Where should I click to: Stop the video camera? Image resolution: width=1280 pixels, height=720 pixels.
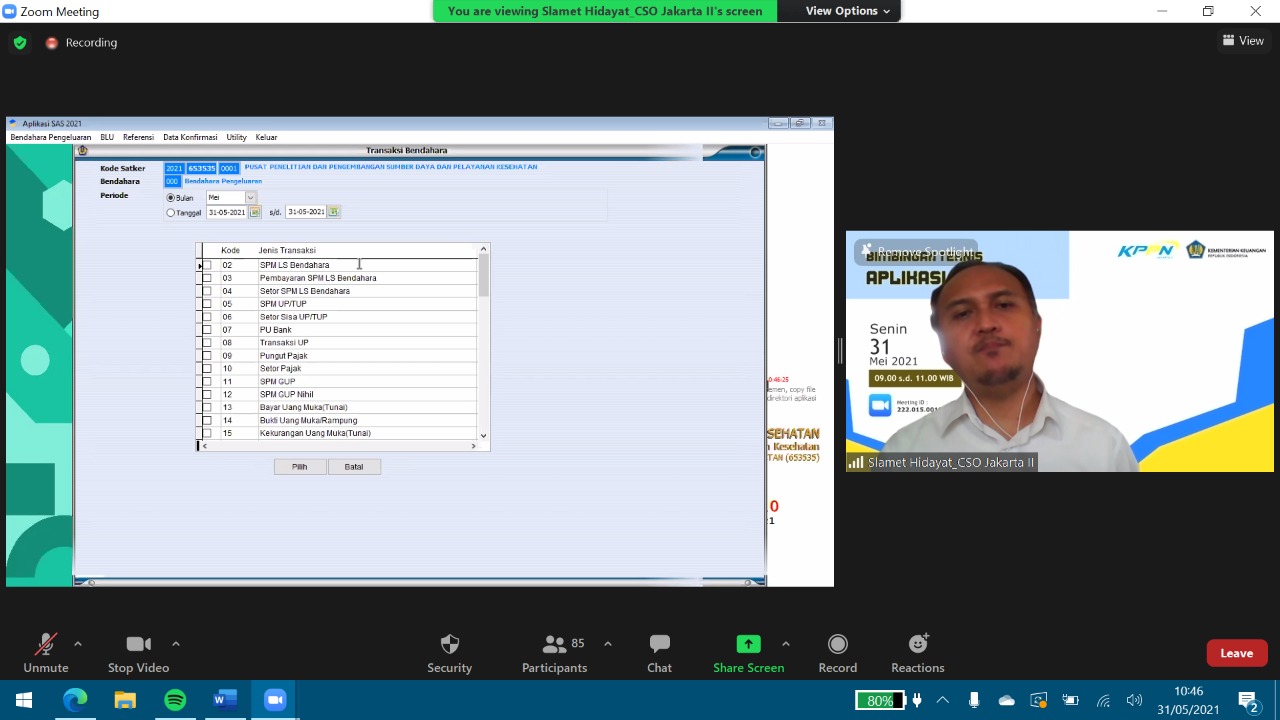[138, 653]
